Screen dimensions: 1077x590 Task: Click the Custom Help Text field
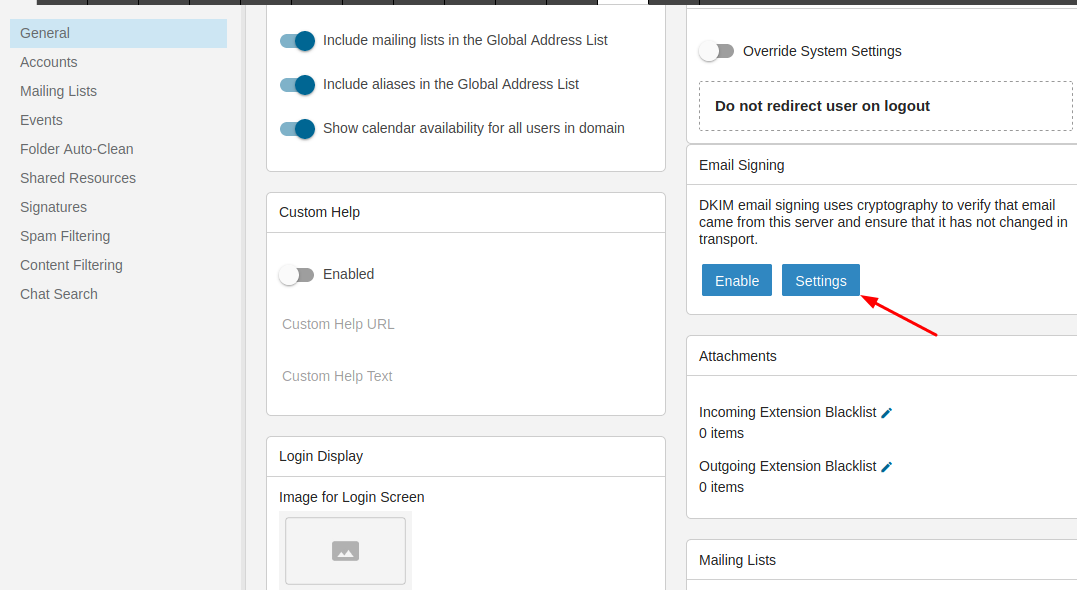click(466, 376)
